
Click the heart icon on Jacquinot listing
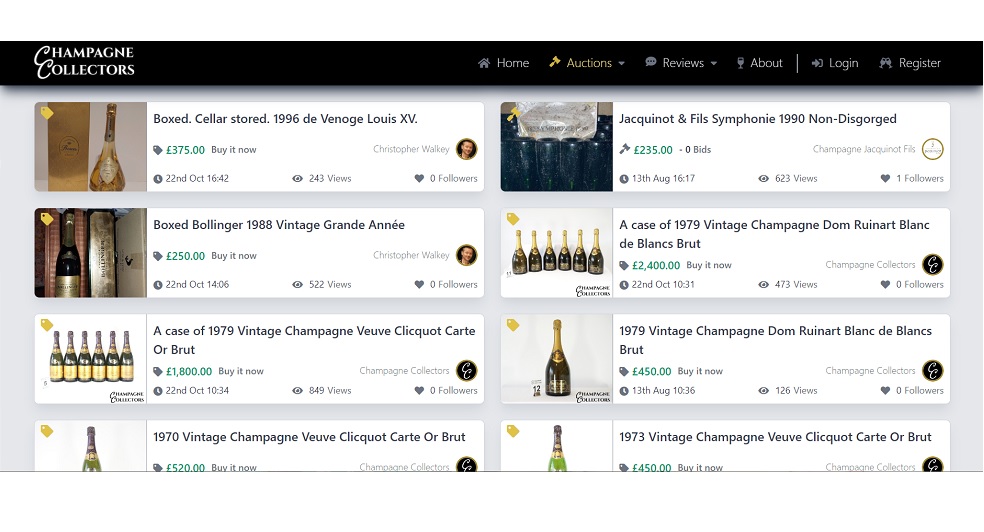[885, 179]
